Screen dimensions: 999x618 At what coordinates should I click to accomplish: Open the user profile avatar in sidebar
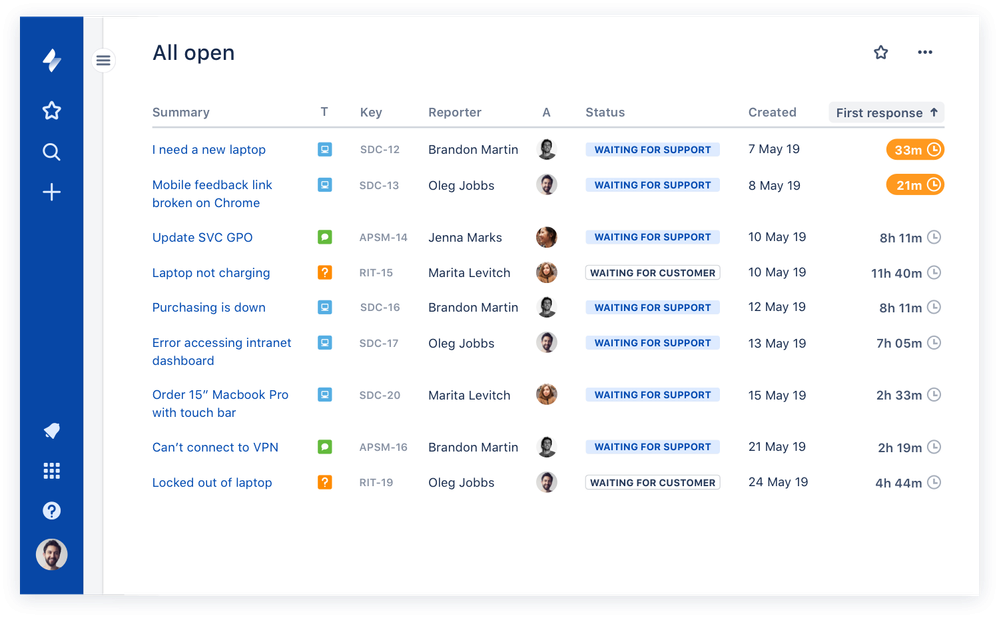[x=52, y=554]
